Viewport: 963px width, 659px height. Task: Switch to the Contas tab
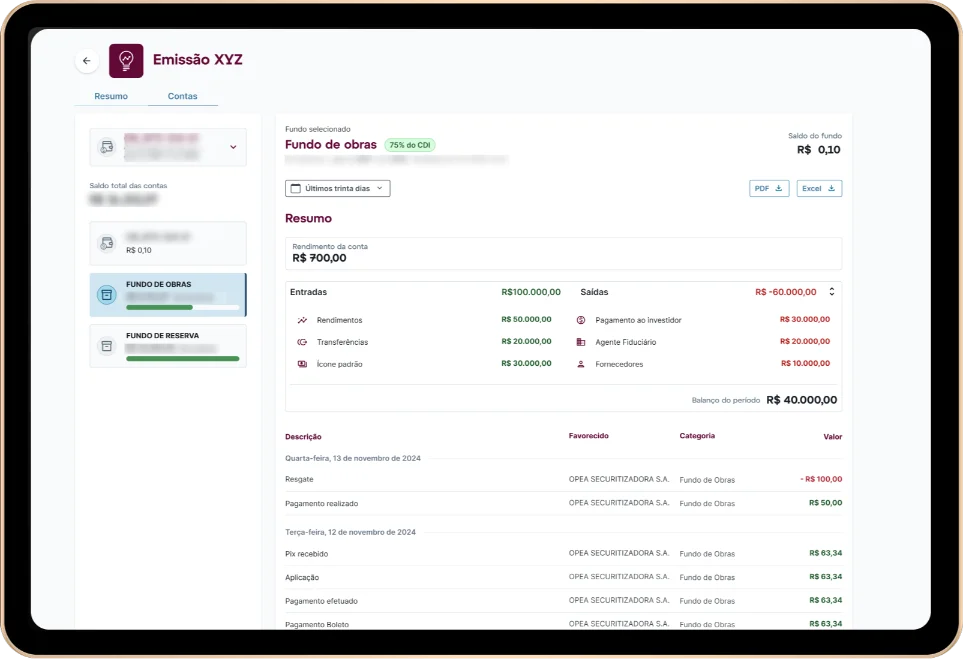tap(182, 96)
